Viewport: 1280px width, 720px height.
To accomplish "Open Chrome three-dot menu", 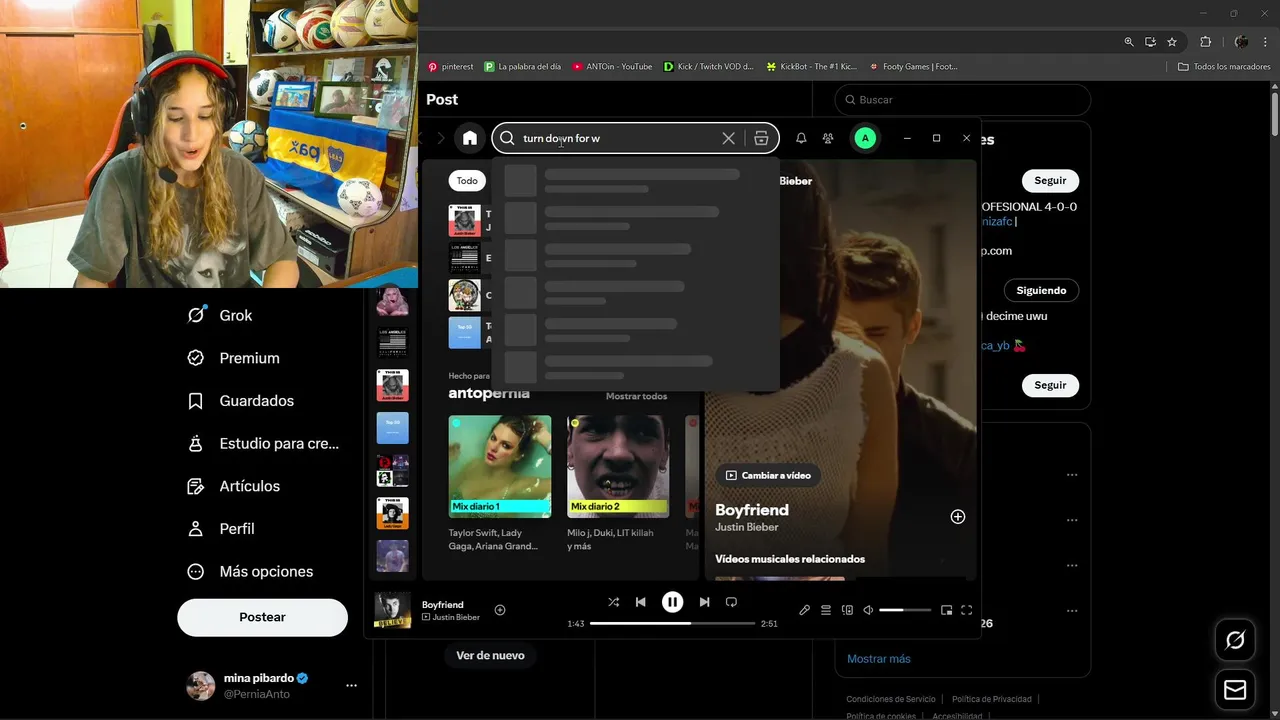I will coord(1267,42).
